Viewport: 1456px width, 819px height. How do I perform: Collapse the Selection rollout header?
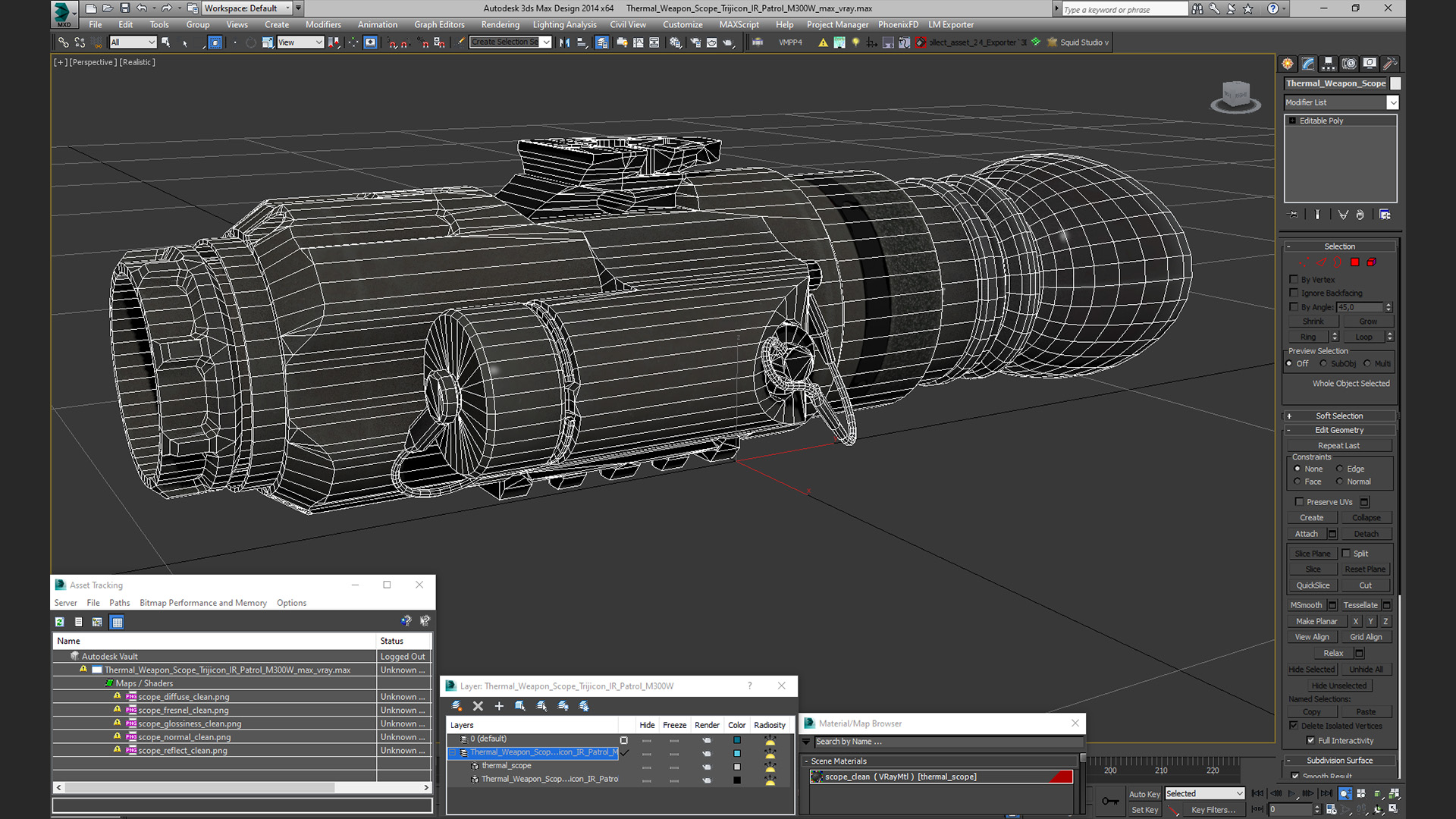click(x=1339, y=246)
